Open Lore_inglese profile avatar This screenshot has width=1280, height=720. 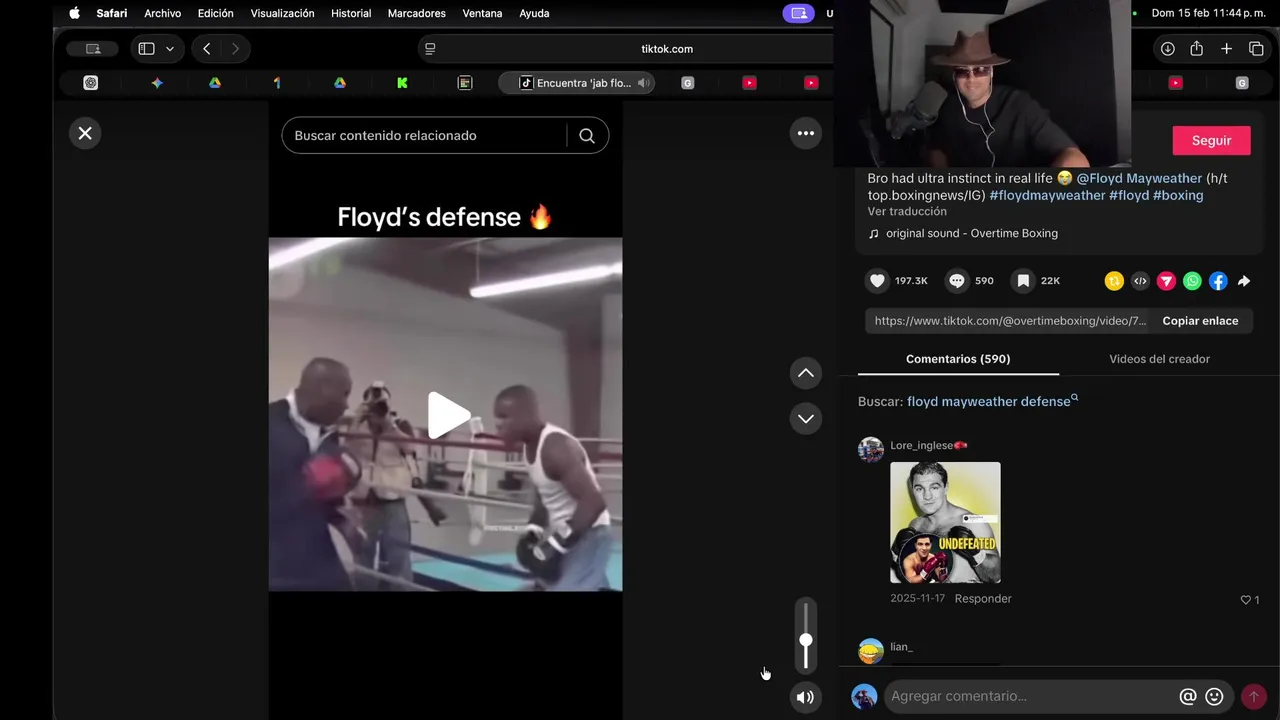[871, 449]
